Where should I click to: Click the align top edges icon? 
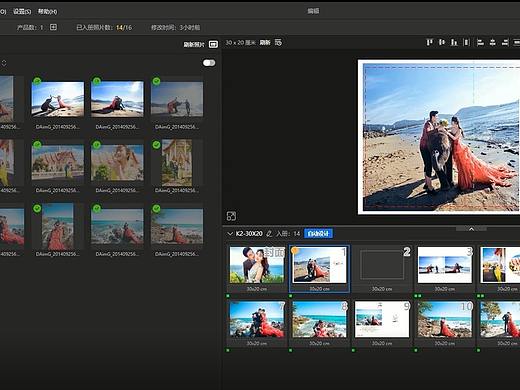point(429,42)
